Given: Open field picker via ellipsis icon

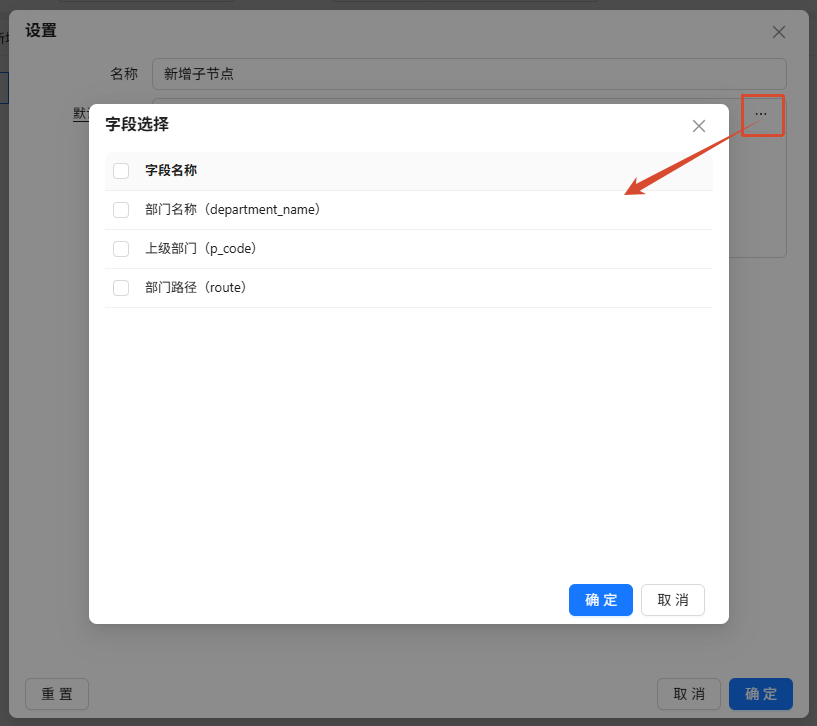Looking at the screenshot, I should click(761, 114).
